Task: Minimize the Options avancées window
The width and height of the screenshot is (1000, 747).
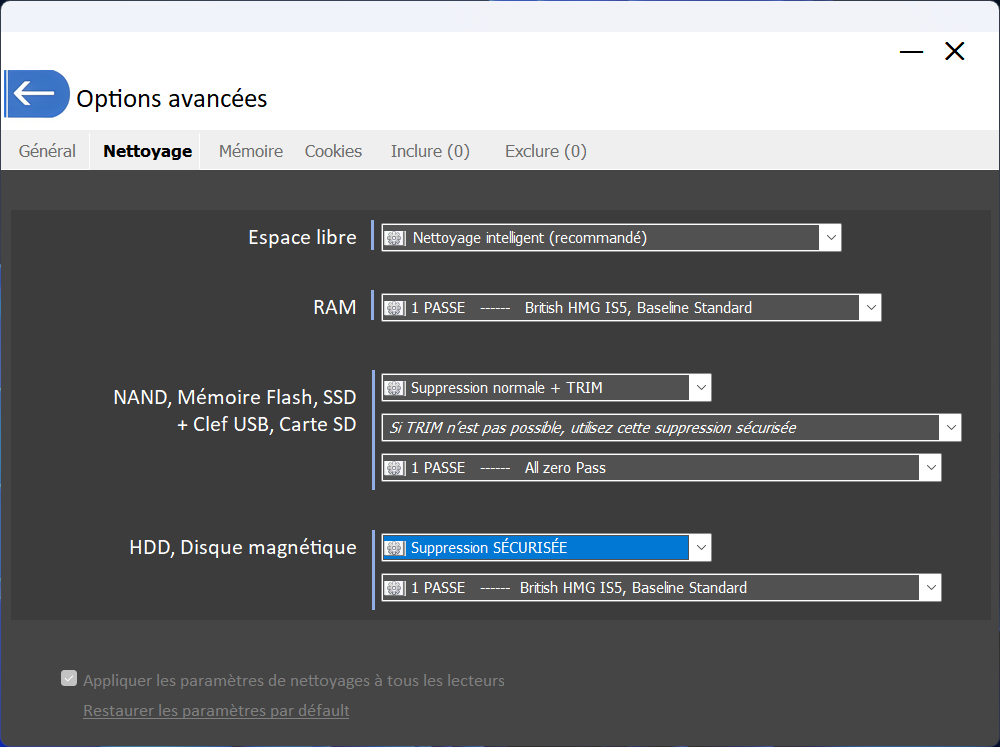Action: tap(911, 52)
